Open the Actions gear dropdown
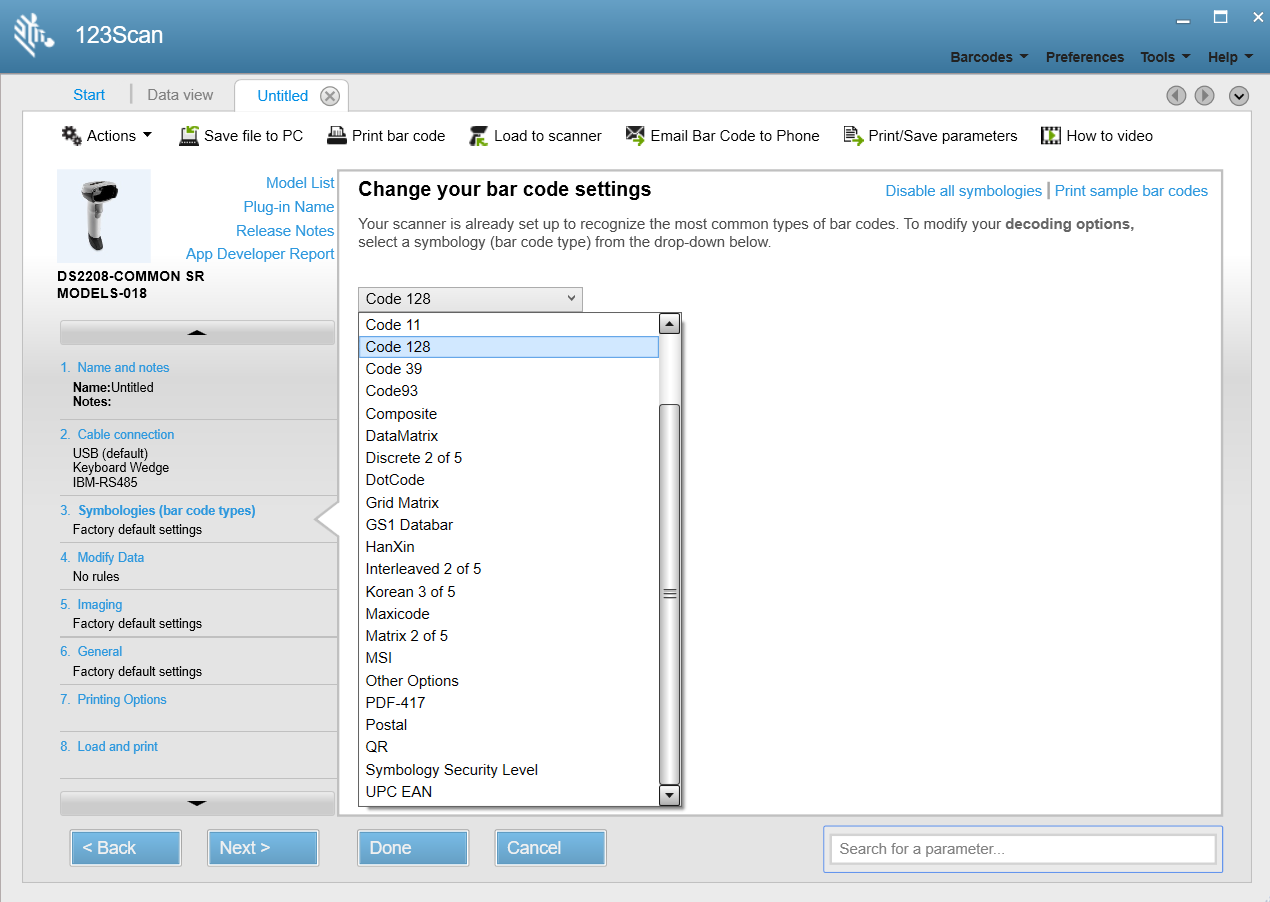The width and height of the screenshot is (1270, 902). 107,136
